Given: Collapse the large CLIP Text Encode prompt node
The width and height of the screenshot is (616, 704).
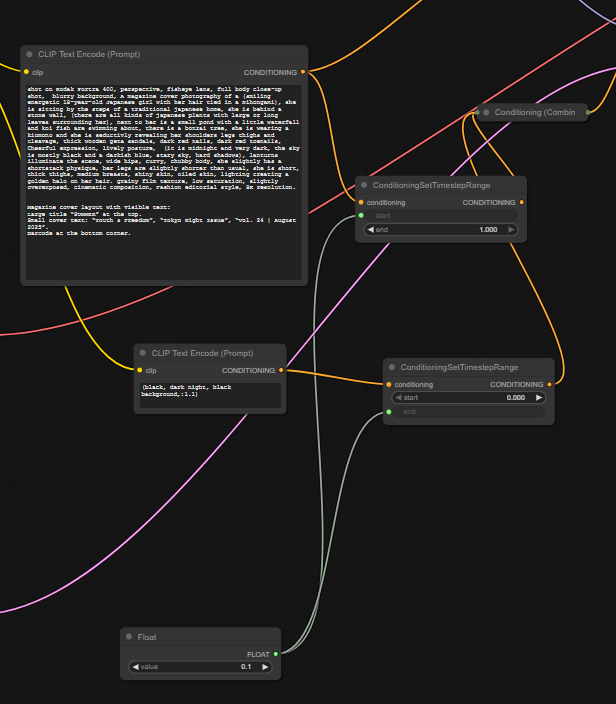Looking at the screenshot, I should click(29, 54).
